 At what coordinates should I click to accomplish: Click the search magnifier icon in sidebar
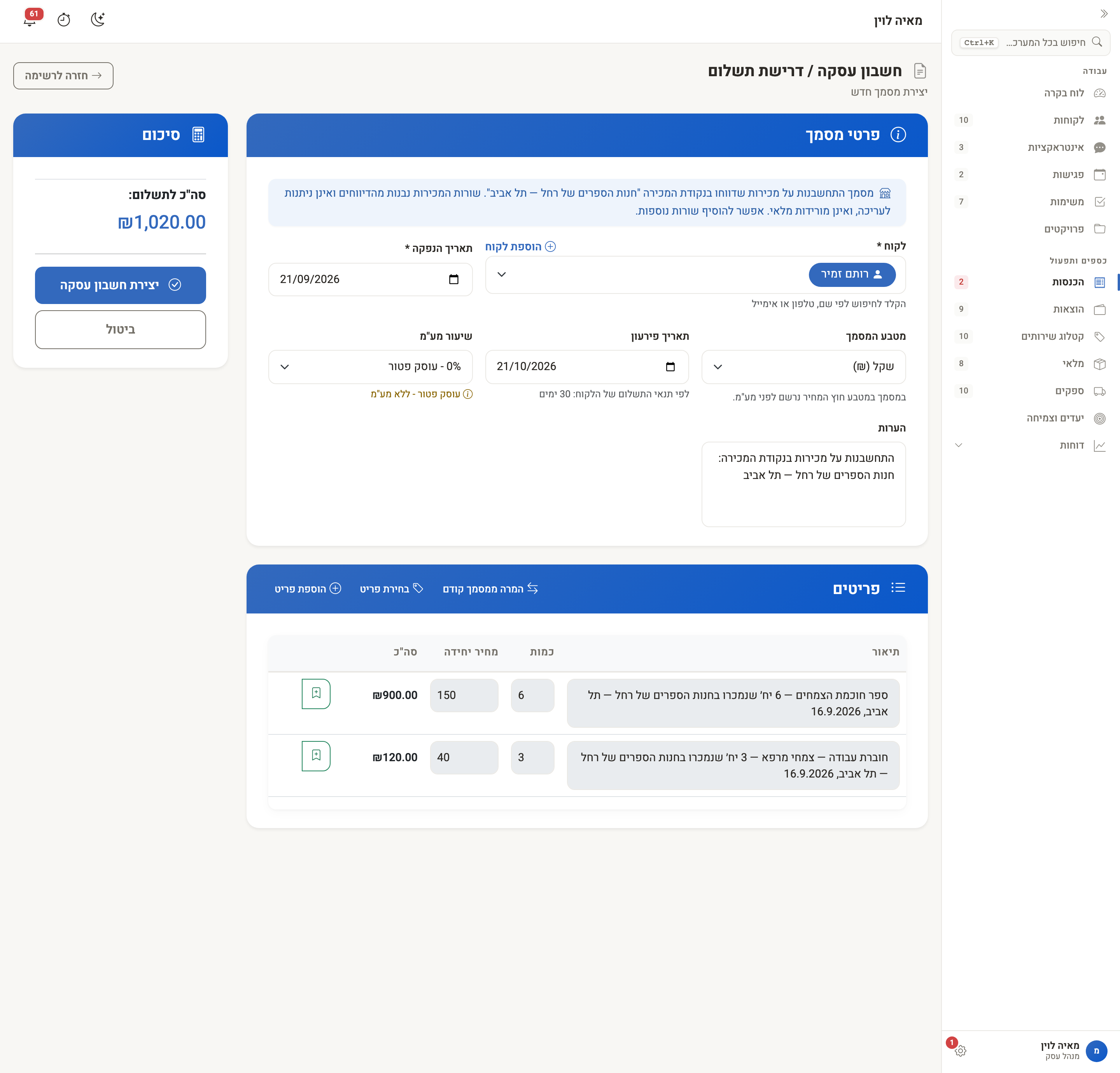pos(1097,42)
